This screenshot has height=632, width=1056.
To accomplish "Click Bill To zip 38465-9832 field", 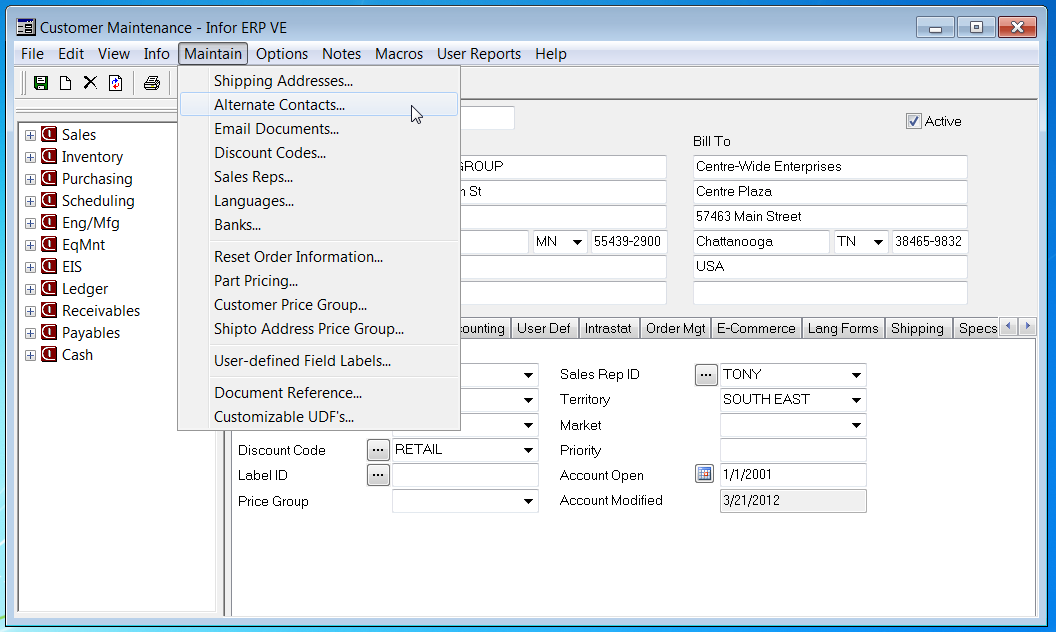I will point(929,242).
